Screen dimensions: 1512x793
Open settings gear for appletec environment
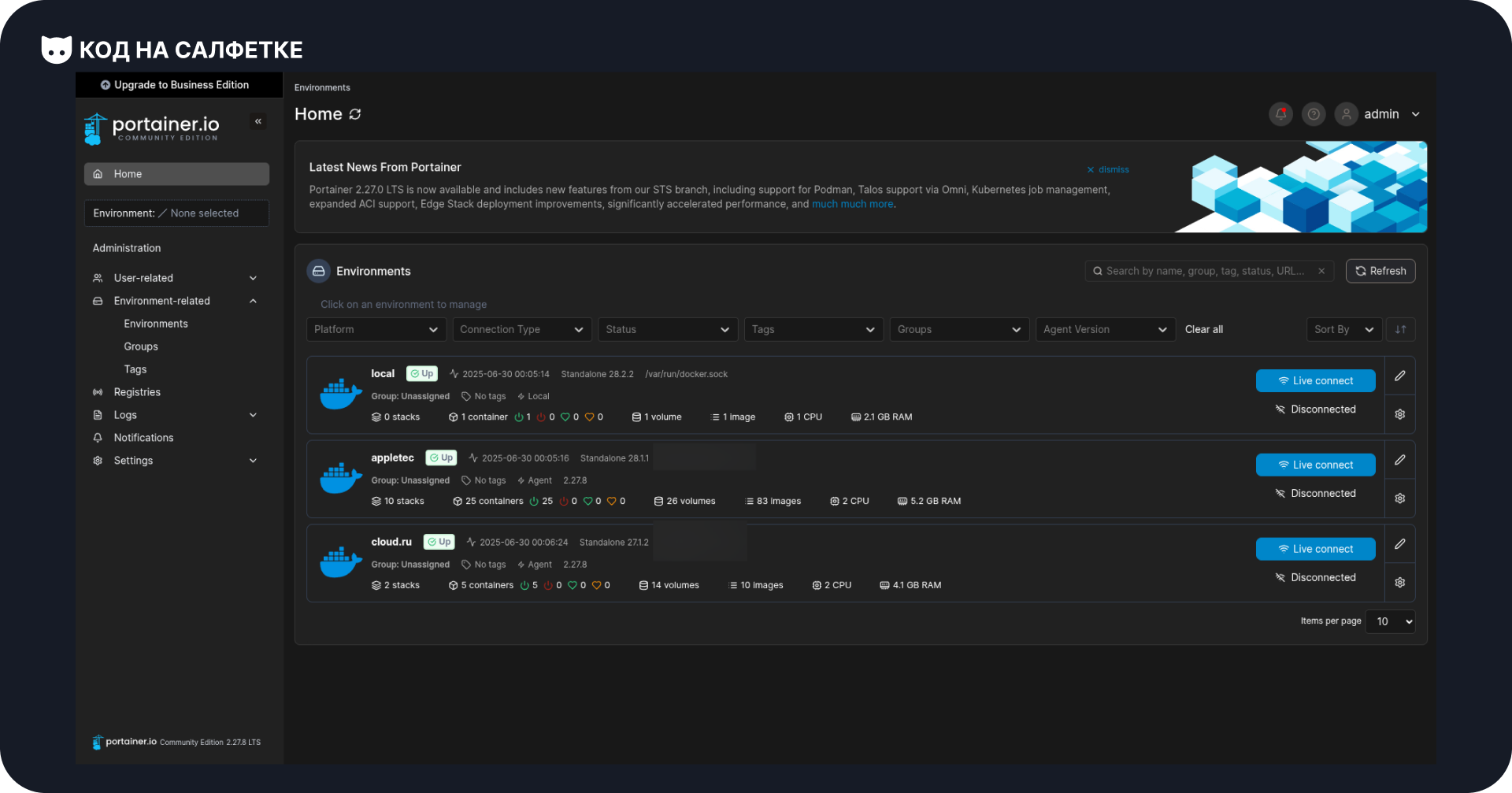[1400, 498]
